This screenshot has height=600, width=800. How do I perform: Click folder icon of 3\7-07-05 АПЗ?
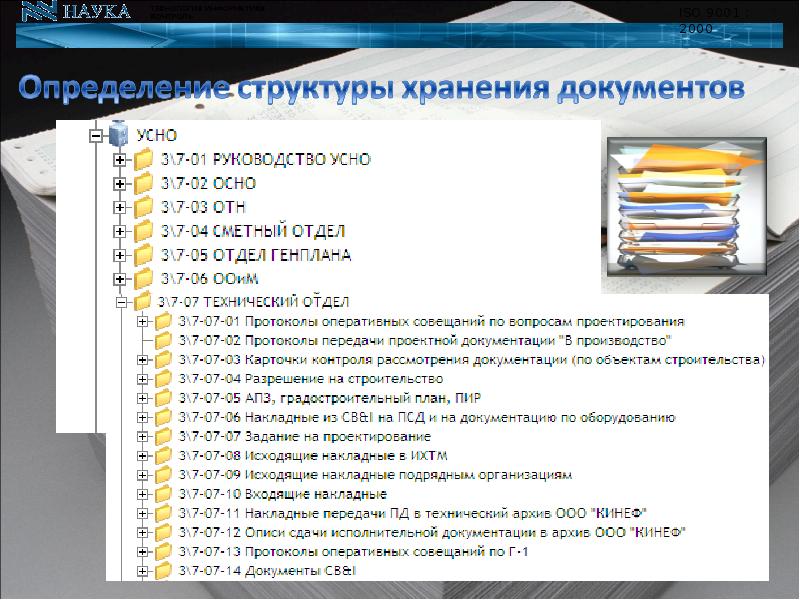click(x=163, y=398)
